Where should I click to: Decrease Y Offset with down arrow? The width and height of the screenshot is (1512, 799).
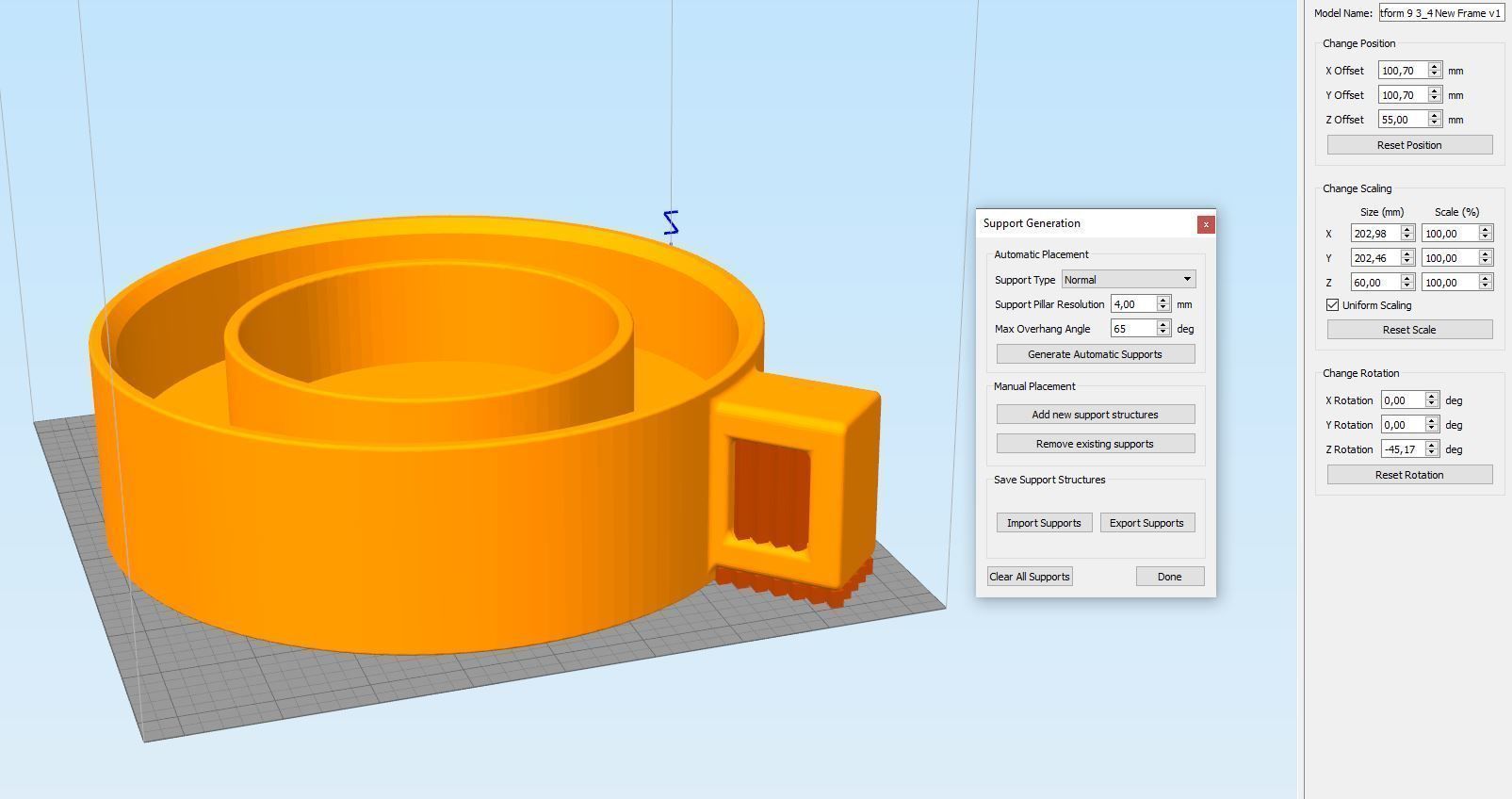[1435, 99]
